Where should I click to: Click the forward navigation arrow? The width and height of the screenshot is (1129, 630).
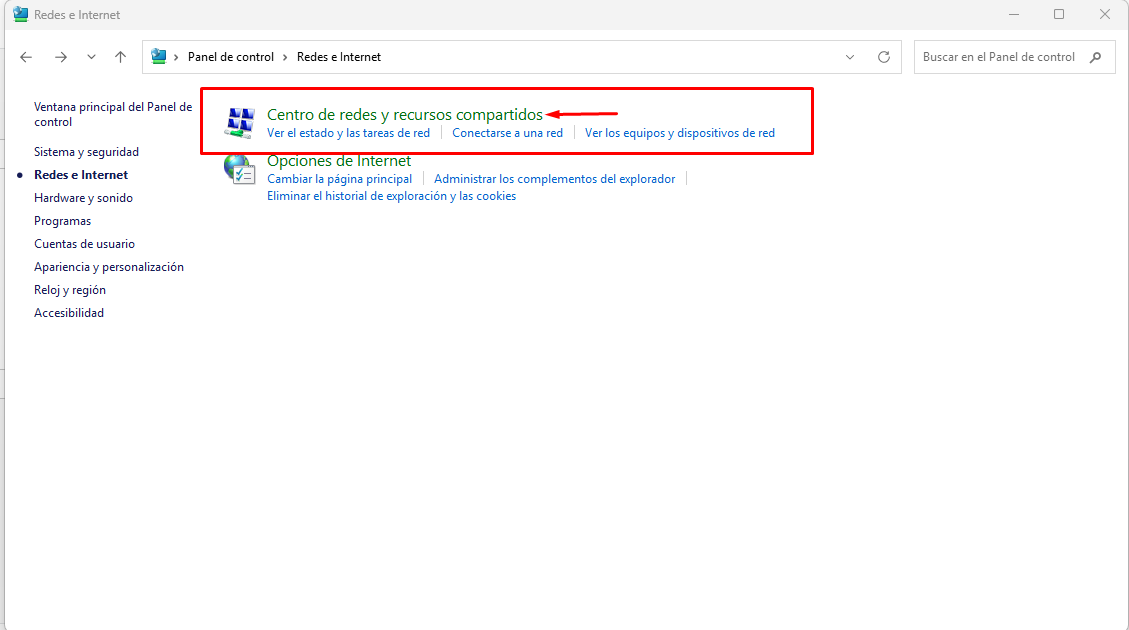click(x=60, y=57)
